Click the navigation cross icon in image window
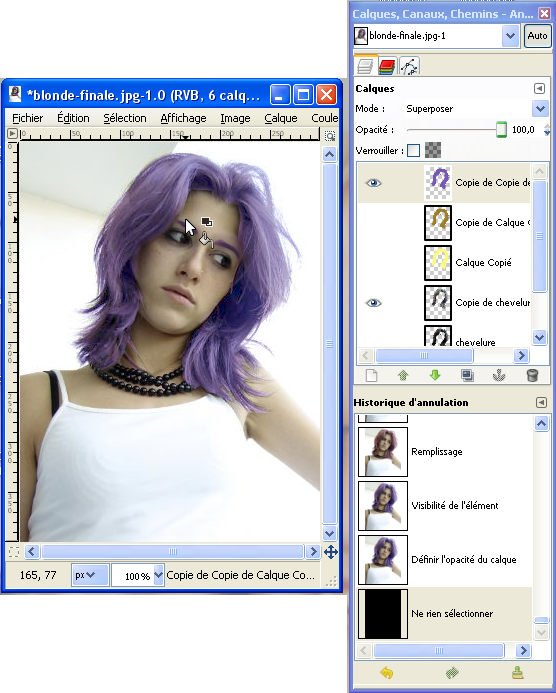556x693 pixels. (331, 552)
